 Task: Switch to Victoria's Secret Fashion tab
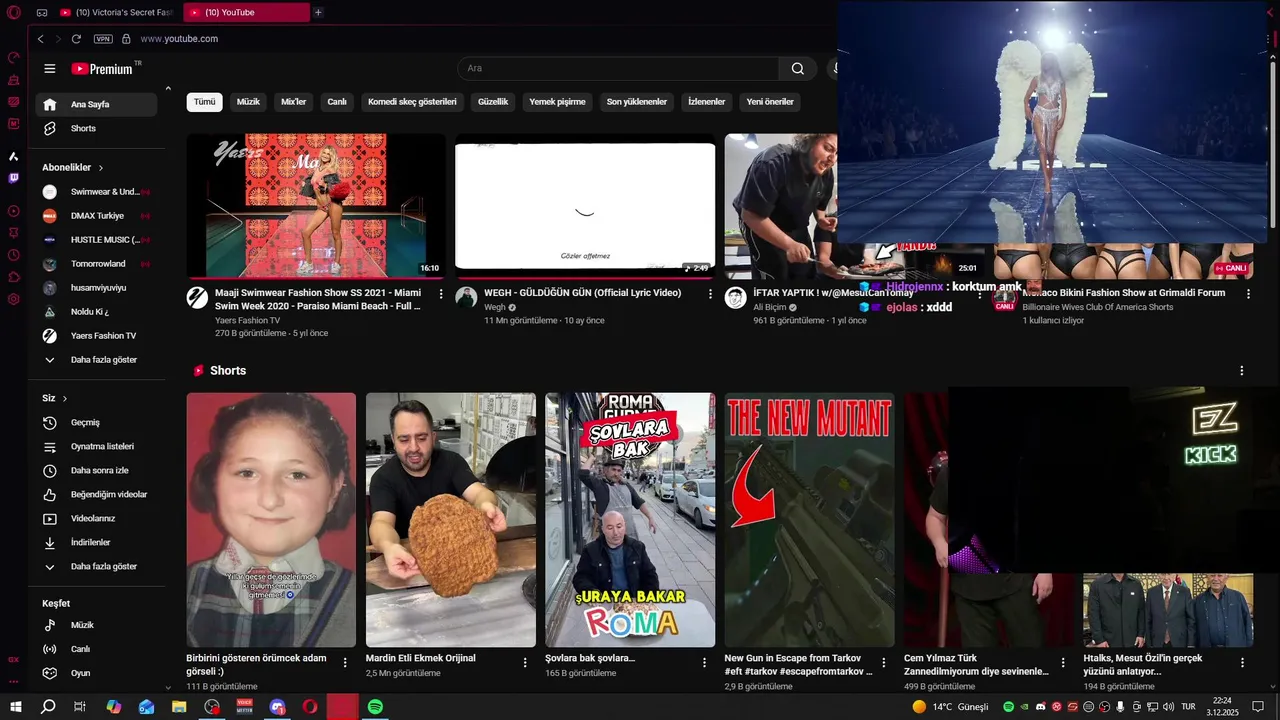tap(117, 12)
